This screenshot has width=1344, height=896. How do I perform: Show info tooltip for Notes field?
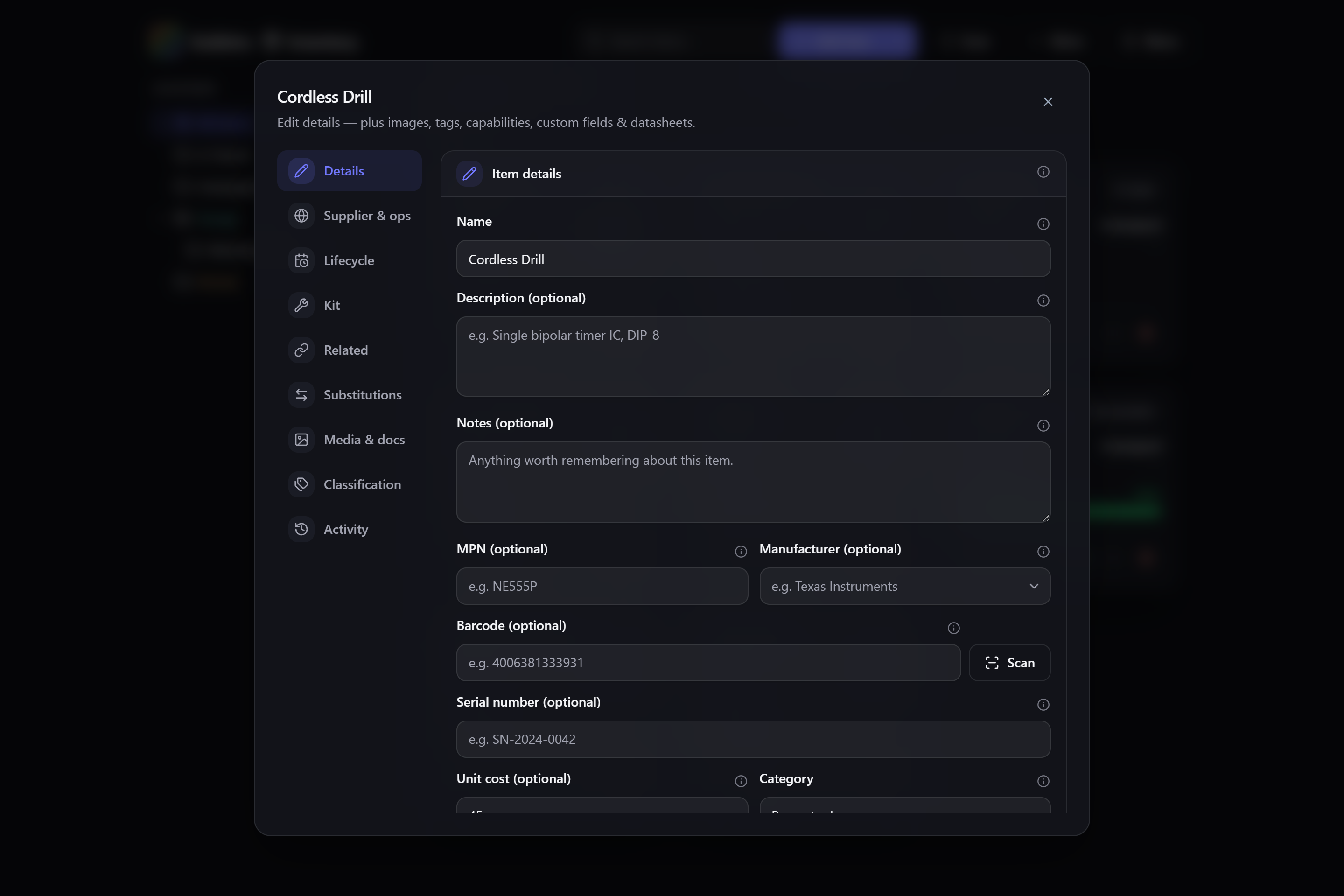coord(1043,426)
